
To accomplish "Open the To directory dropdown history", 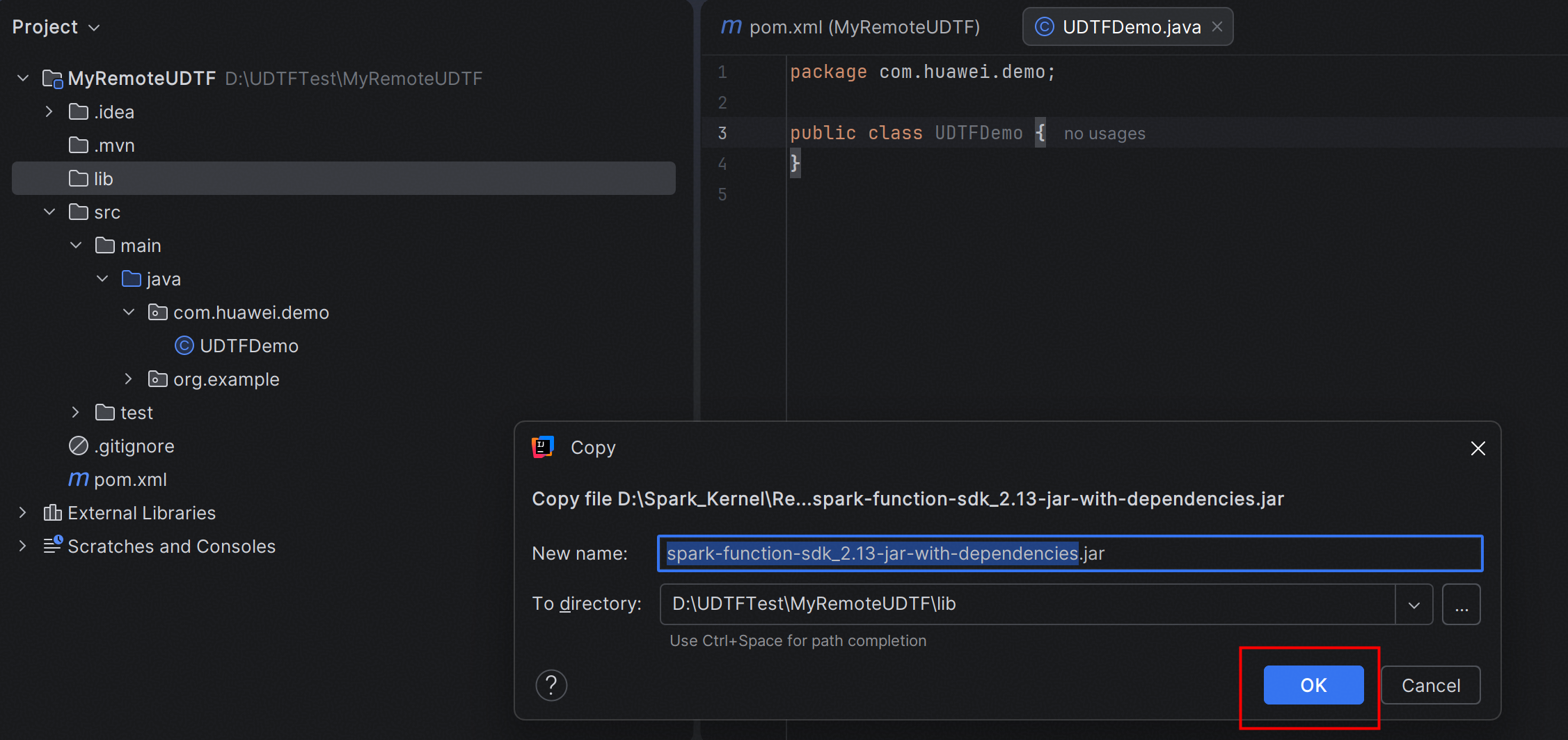I will pos(1413,604).
